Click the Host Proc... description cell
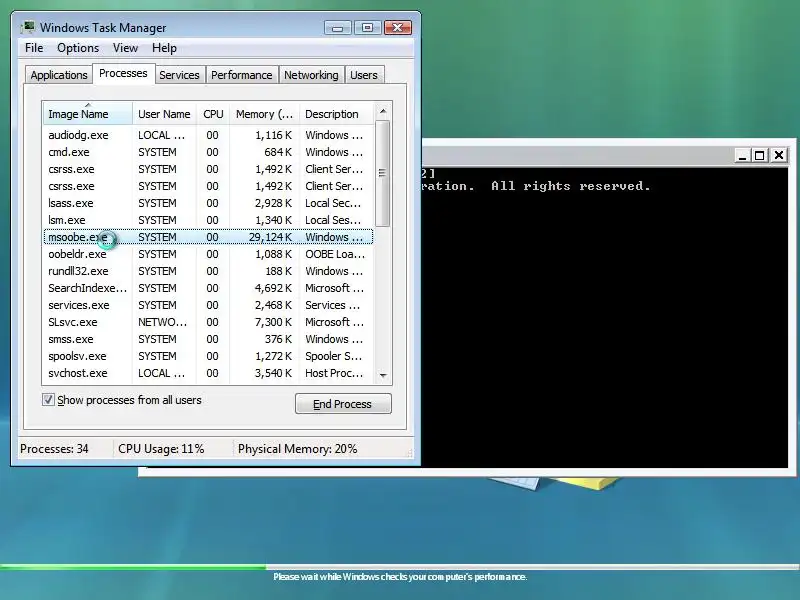Viewport: 800px width, 600px height. click(x=334, y=373)
